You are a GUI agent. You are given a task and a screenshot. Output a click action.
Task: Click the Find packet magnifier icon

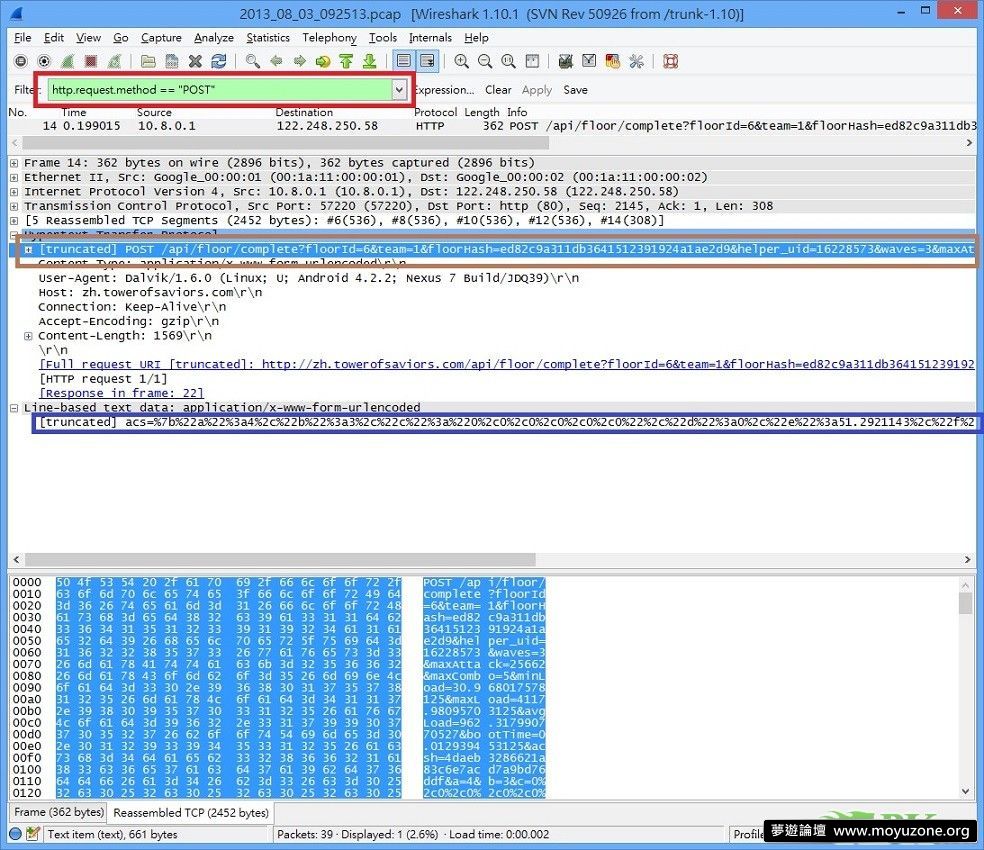point(253,62)
